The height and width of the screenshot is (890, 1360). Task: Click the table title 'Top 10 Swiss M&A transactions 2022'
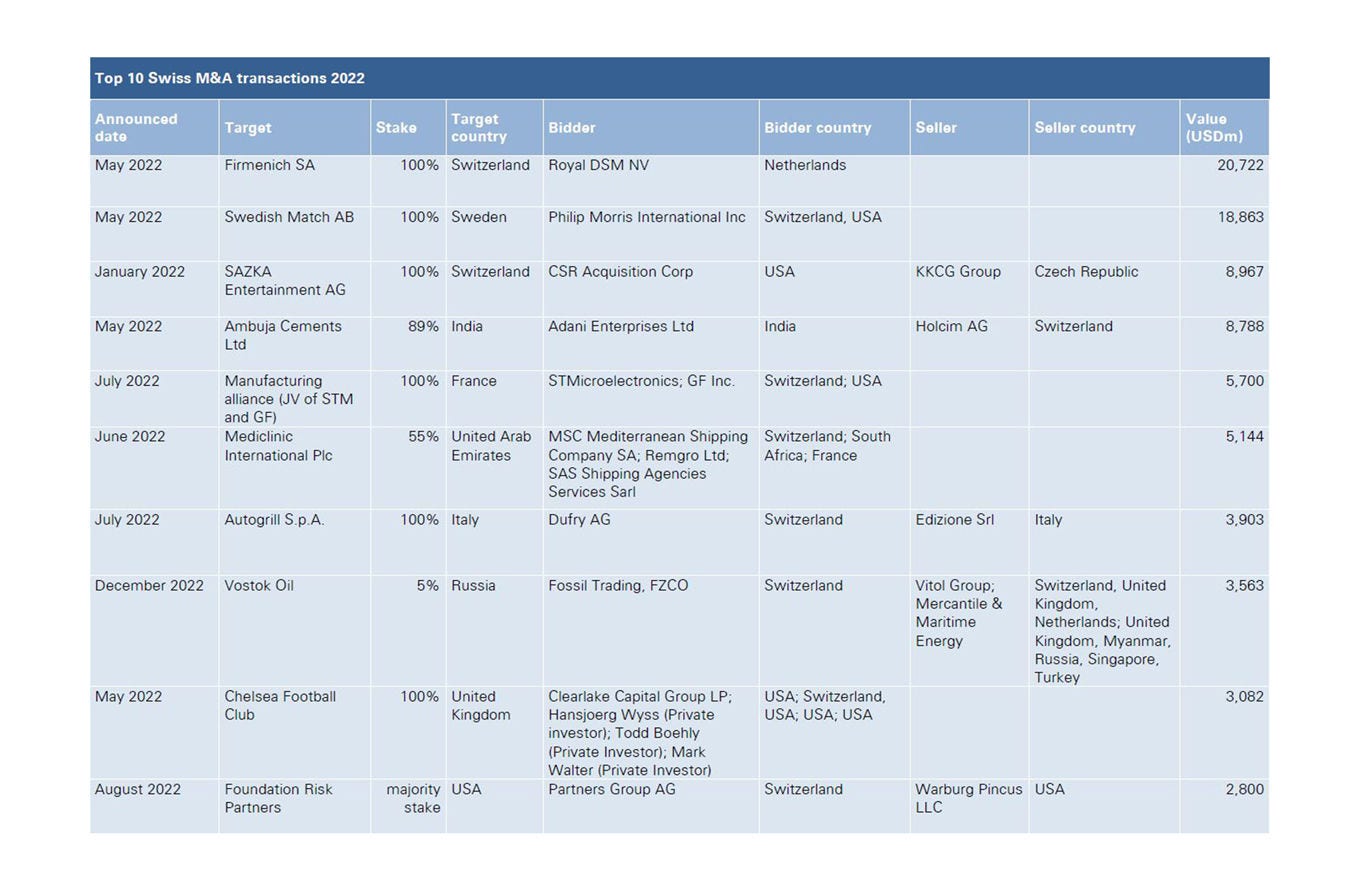tap(229, 78)
